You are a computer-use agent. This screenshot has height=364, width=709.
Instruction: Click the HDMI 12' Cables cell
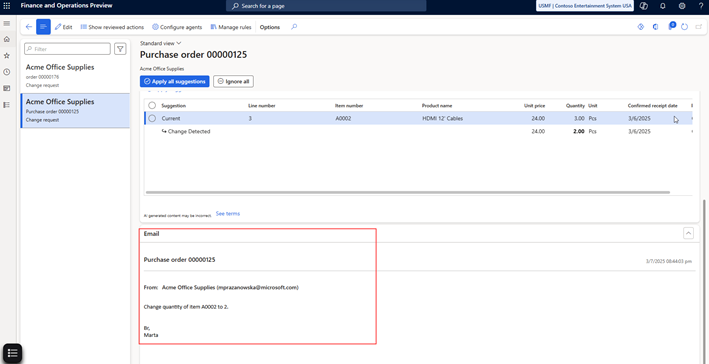tap(442, 118)
